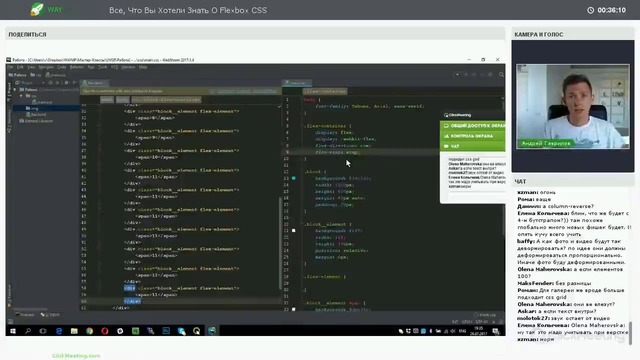Open the WebStorm Code menu
This screenshot has width=640, height=360.
tap(62, 67)
